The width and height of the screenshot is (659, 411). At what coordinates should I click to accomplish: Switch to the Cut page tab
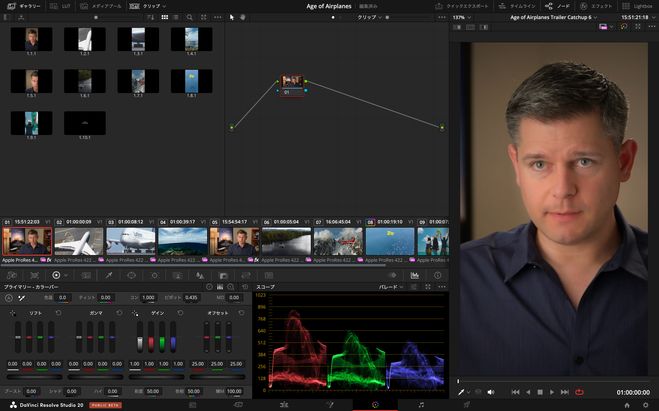coord(238,405)
